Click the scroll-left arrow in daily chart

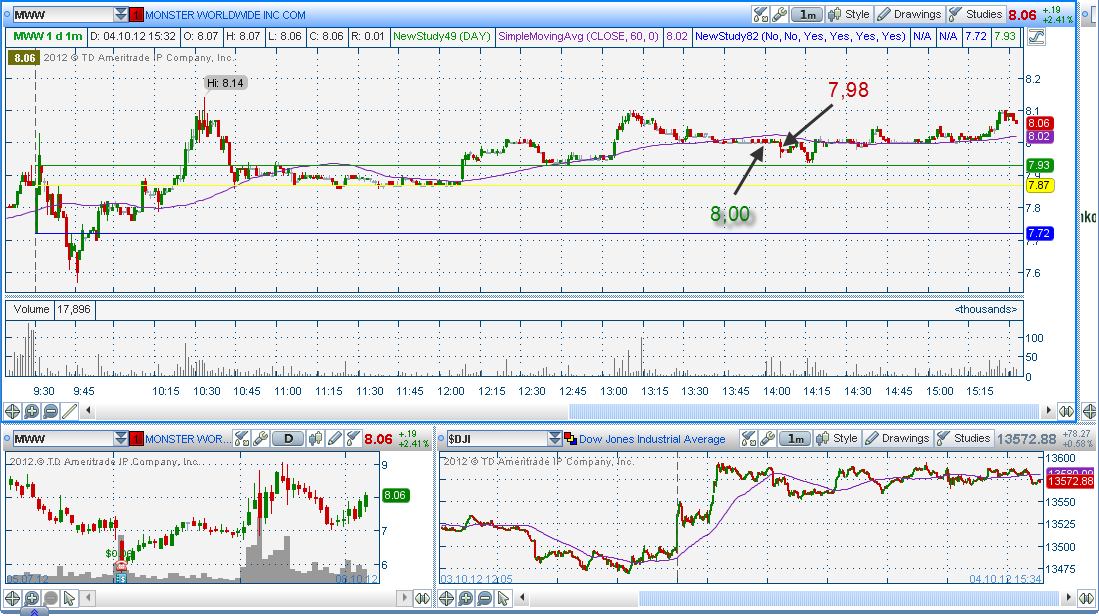click(88, 598)
